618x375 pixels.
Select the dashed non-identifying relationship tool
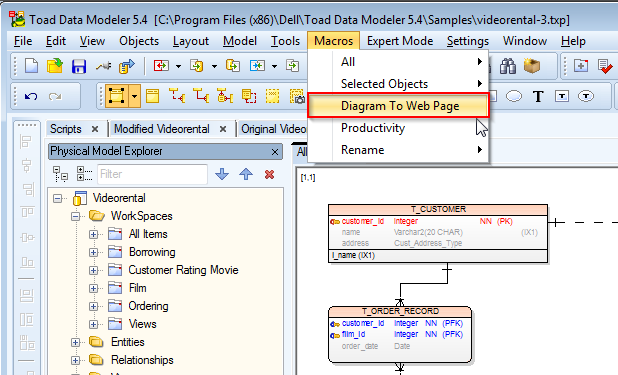point(177,96)
